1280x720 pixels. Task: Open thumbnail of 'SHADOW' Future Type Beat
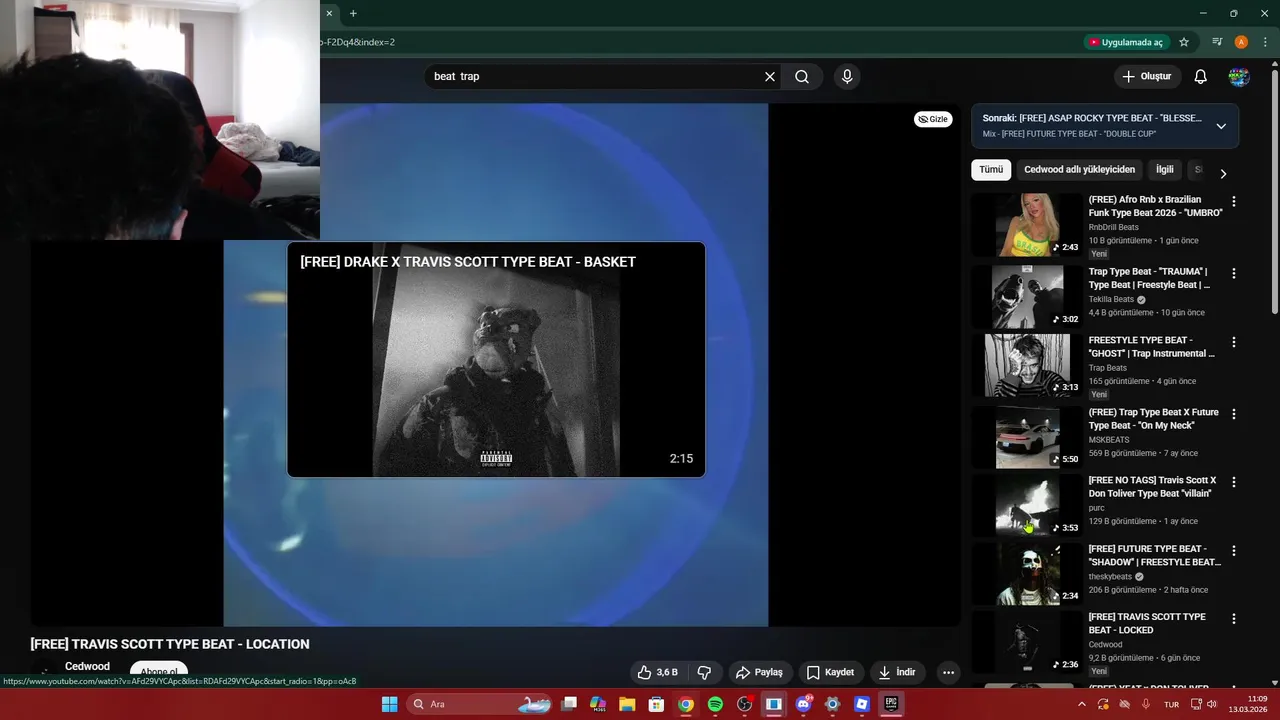tap(1027, 574)
